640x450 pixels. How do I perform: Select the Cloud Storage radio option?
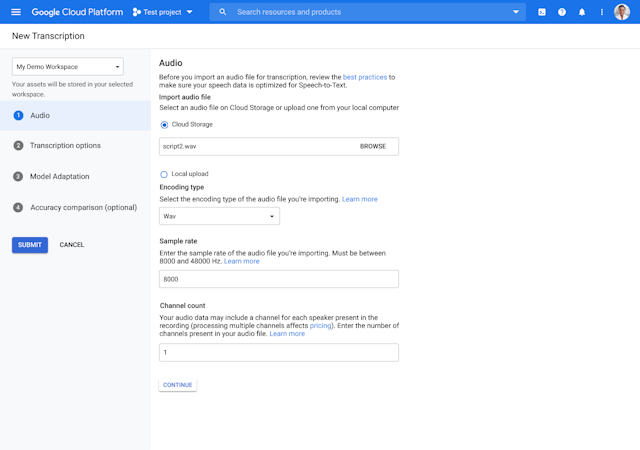(164, 125)
